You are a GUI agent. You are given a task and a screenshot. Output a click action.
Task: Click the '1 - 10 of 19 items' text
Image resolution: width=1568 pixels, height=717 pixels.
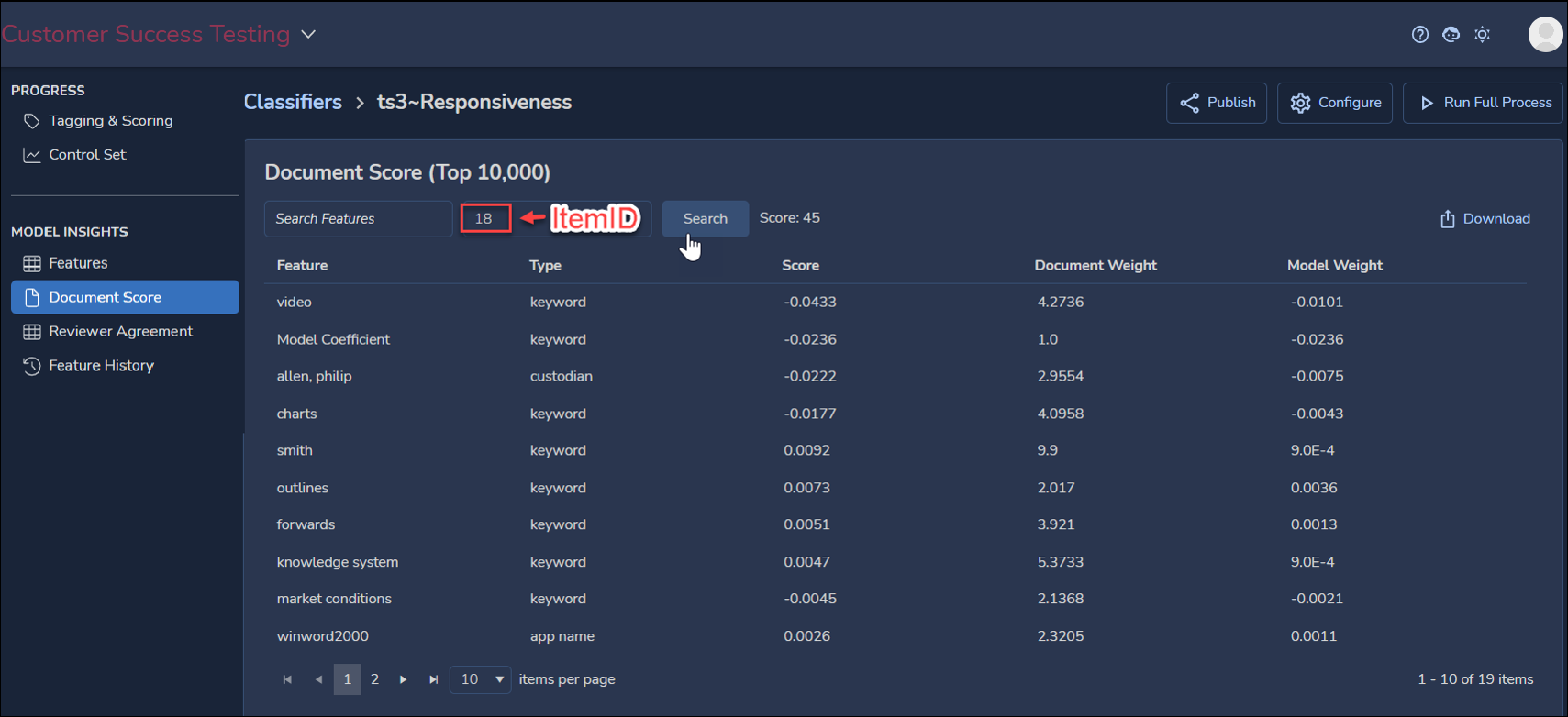[x=1475, y=679]
